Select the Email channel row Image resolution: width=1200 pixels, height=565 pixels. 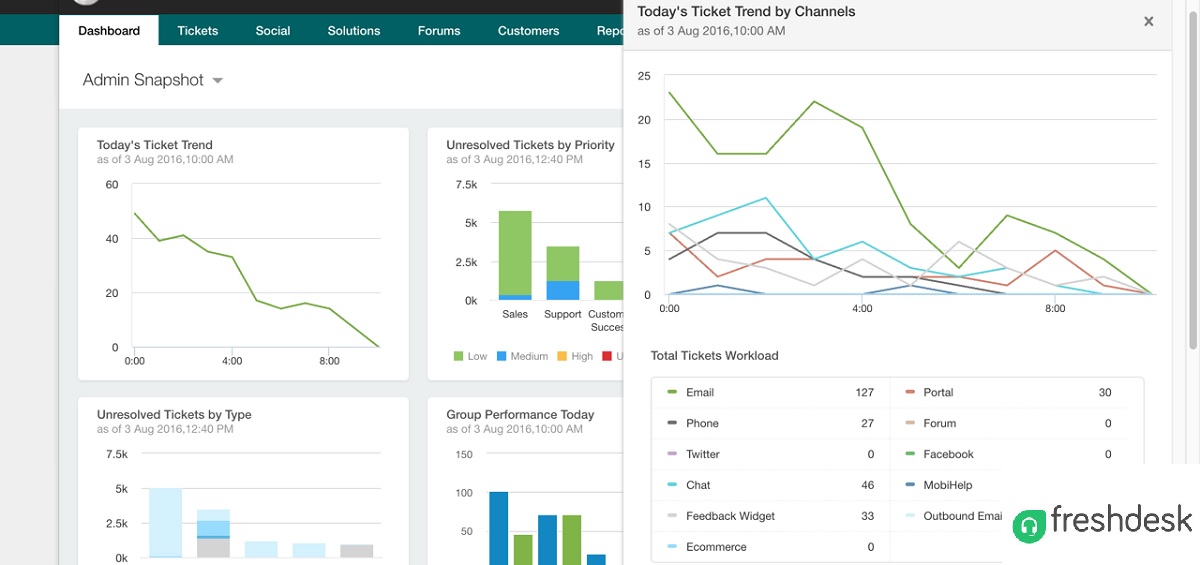pos(770,392)
